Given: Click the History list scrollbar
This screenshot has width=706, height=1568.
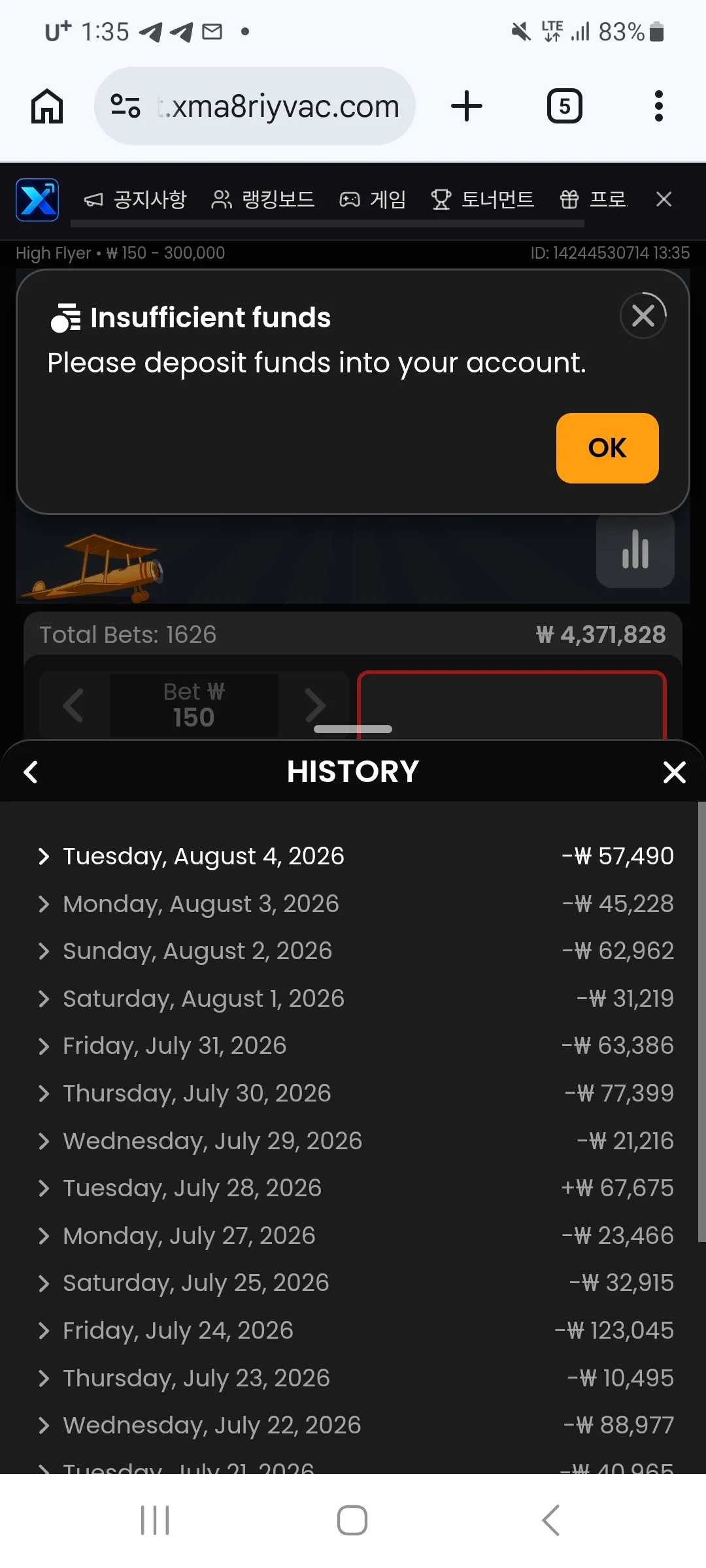Looking at the screenshot, I should 701,1021.
